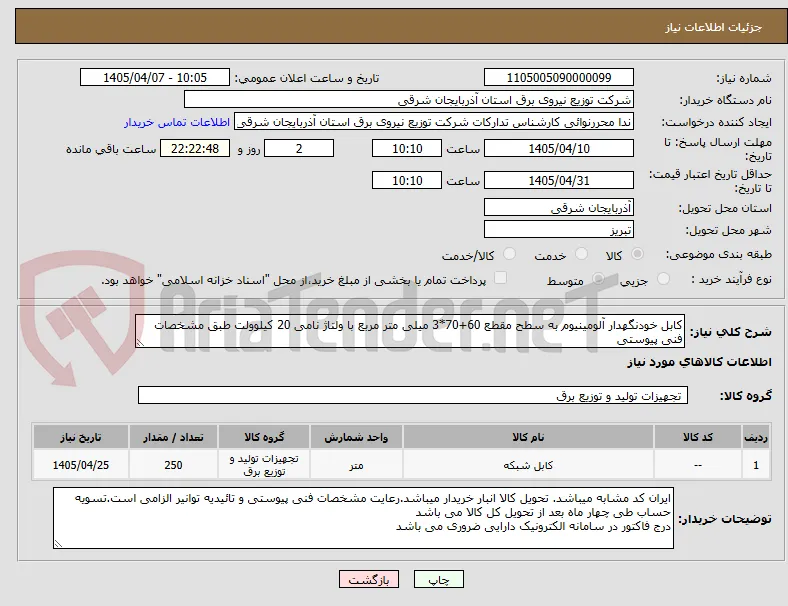788x606 pixels.
Task: Click the کد کالا column header
Action: click(x=698, y=437)
